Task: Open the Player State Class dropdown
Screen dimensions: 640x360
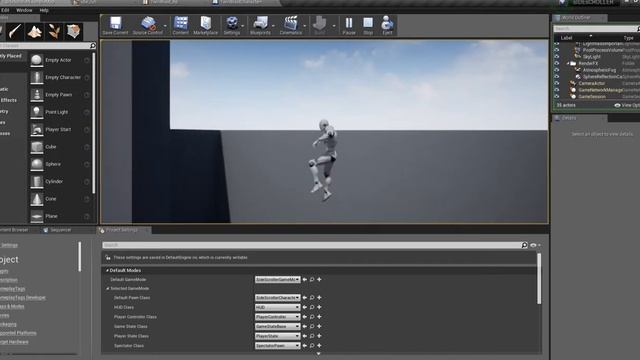Action: point(278,336)
